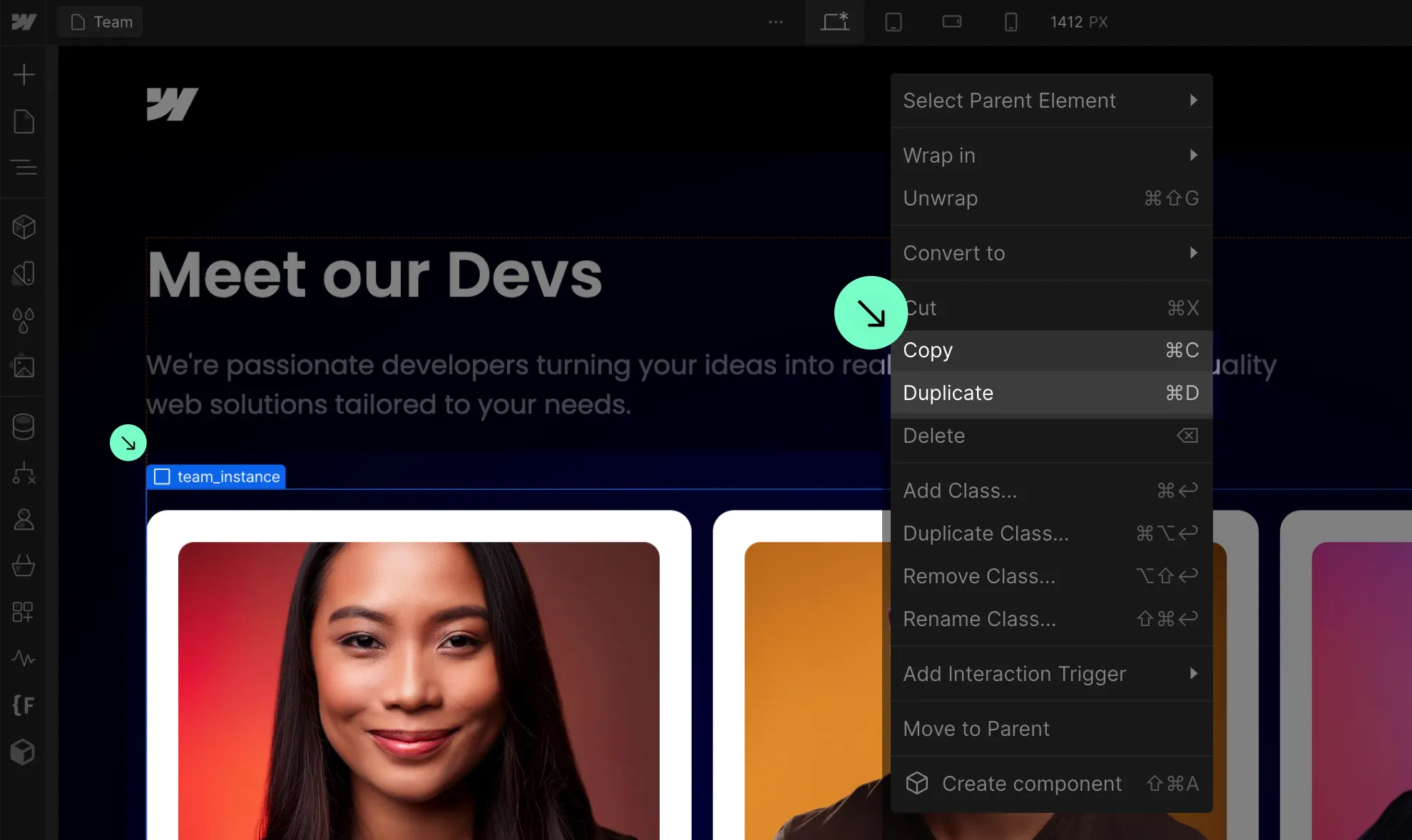
Task: Expand Select Parent Element submenu
Action: pos(1051,101)
